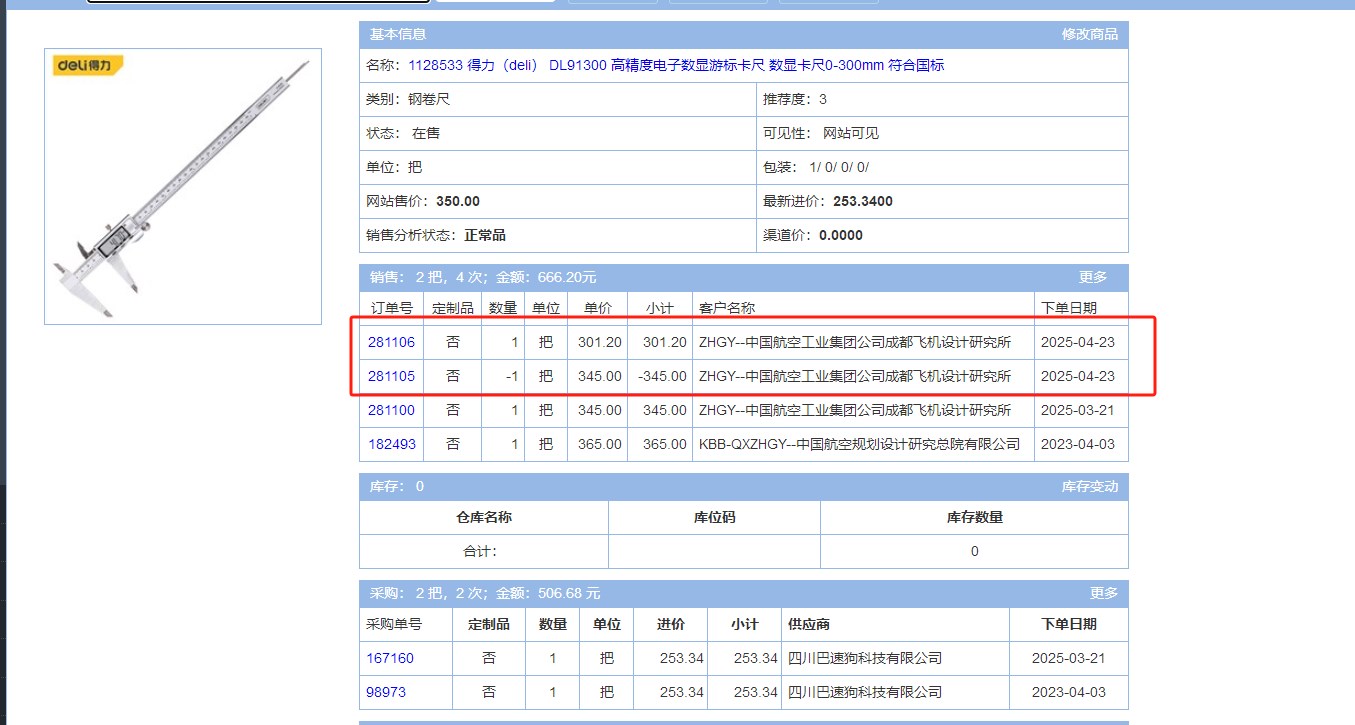Select the 推荐度 3 cell

click(x=942, y=99)
